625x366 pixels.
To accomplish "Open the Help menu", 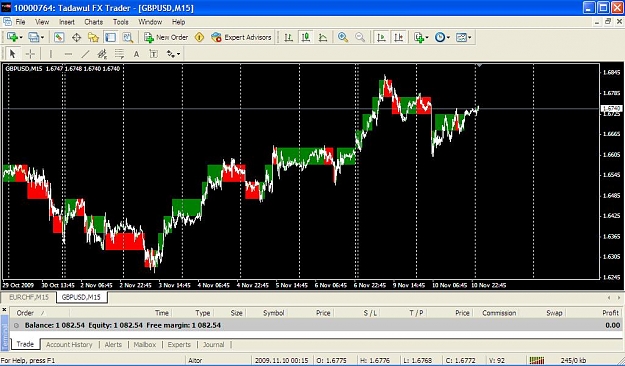I will click(179, 22).
